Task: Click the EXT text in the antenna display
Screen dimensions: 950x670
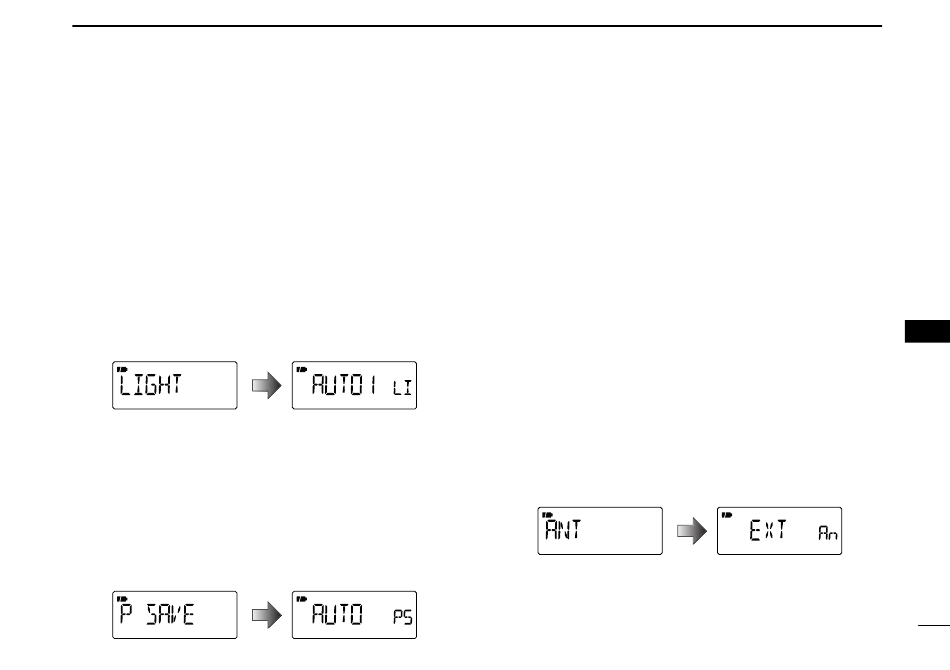Action: click(x=768, y=530)
